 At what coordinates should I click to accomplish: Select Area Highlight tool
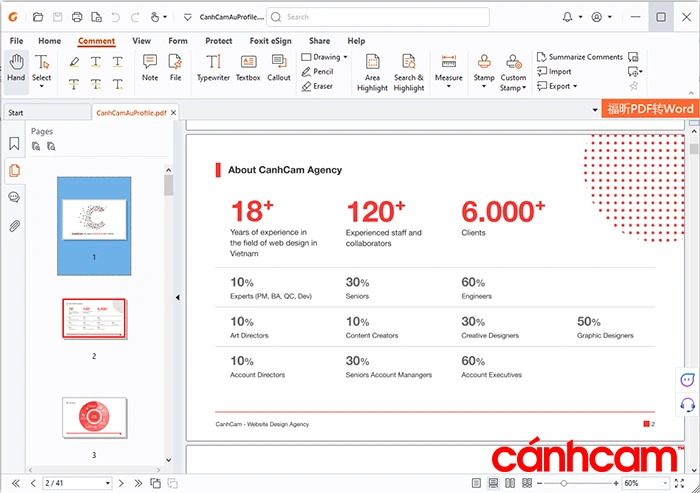[372, 73]
